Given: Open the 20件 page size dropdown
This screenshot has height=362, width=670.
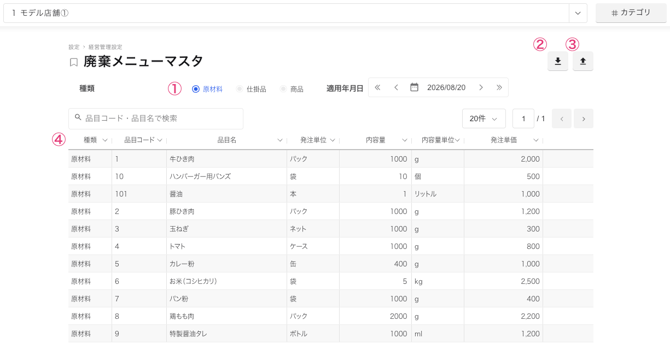Looking at the screenshot, I should tap(484, 118).
